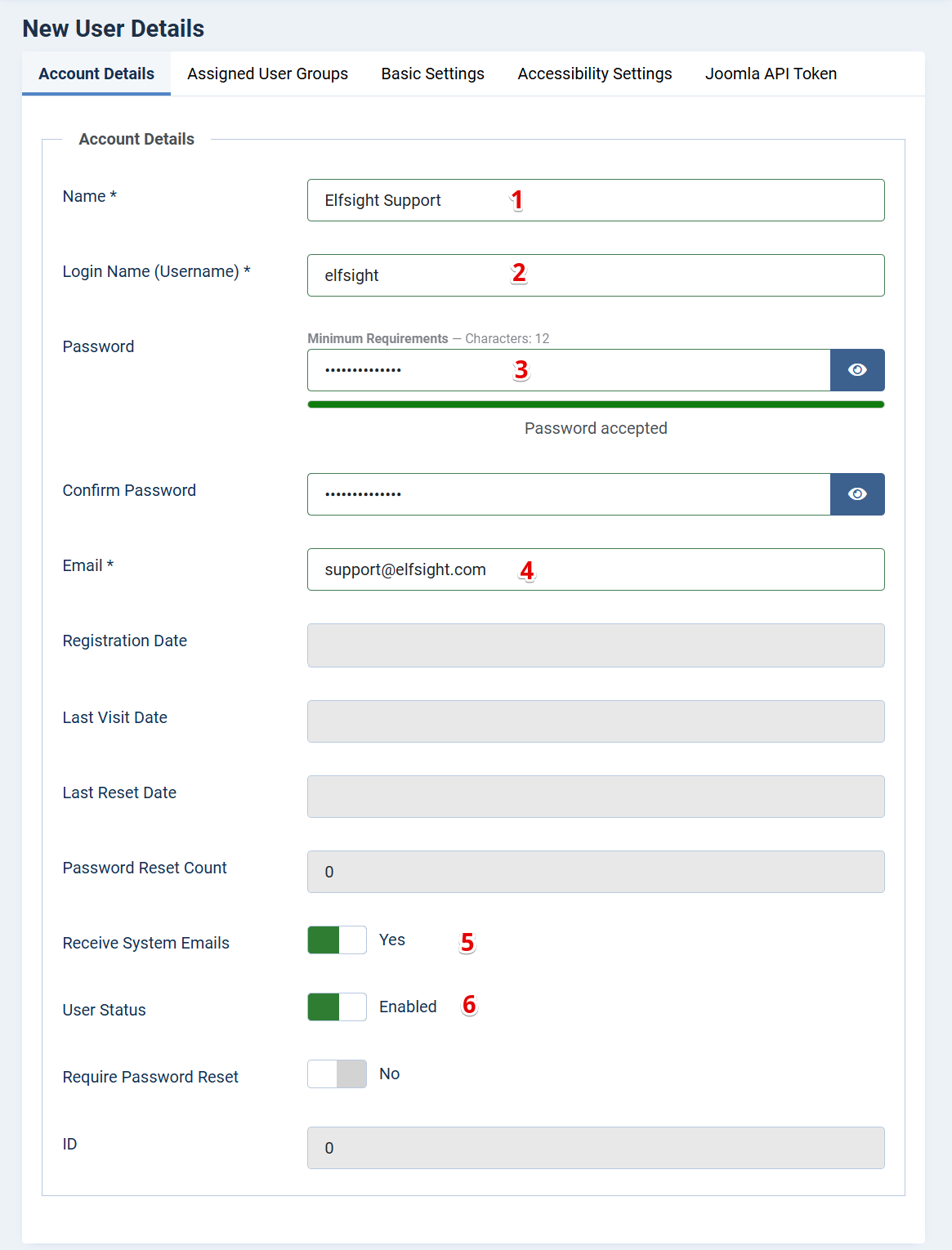952x1250 pixels.
Task: Click the 'Enabled' status text
Action: [408, 1007]
